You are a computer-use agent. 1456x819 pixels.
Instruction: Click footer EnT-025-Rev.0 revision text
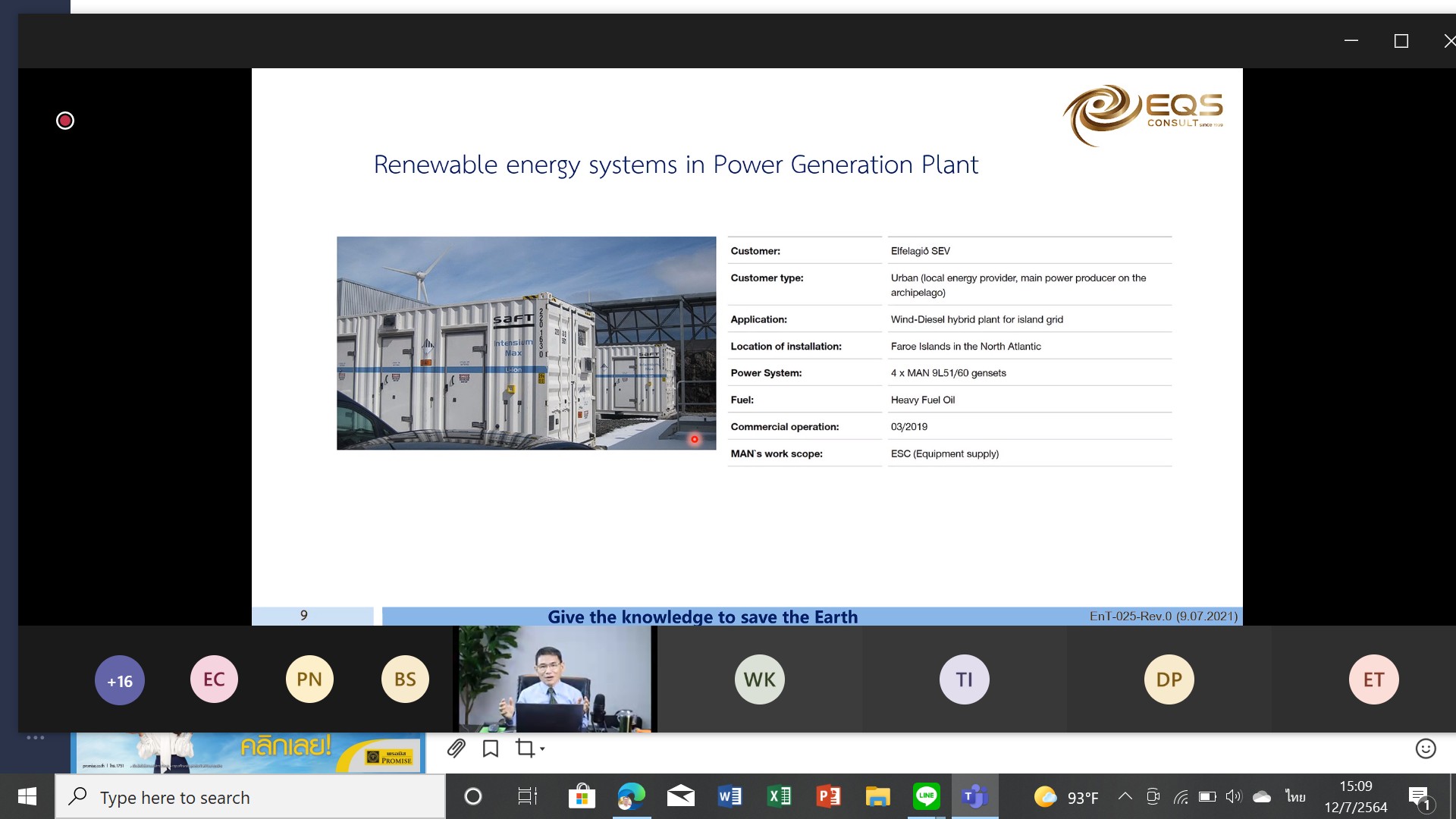point(1163,616)
